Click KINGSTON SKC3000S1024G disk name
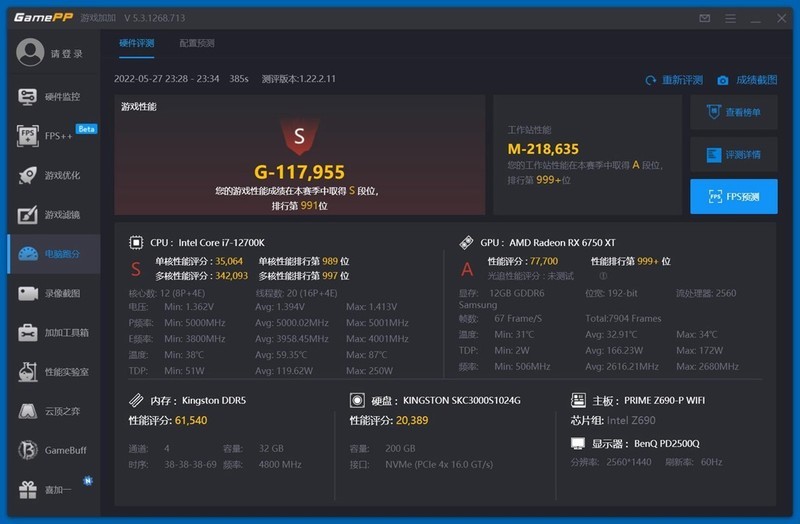This screenshot has height=524, width=800. point(462,400)
